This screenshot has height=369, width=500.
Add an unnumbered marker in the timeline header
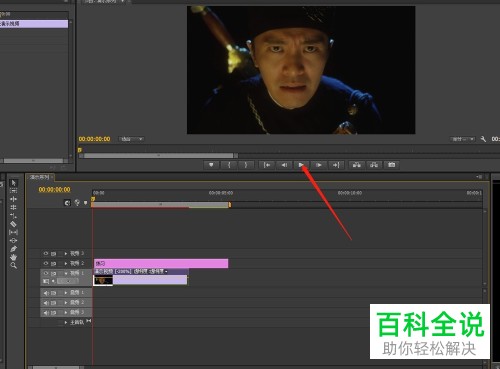point(86,203)
